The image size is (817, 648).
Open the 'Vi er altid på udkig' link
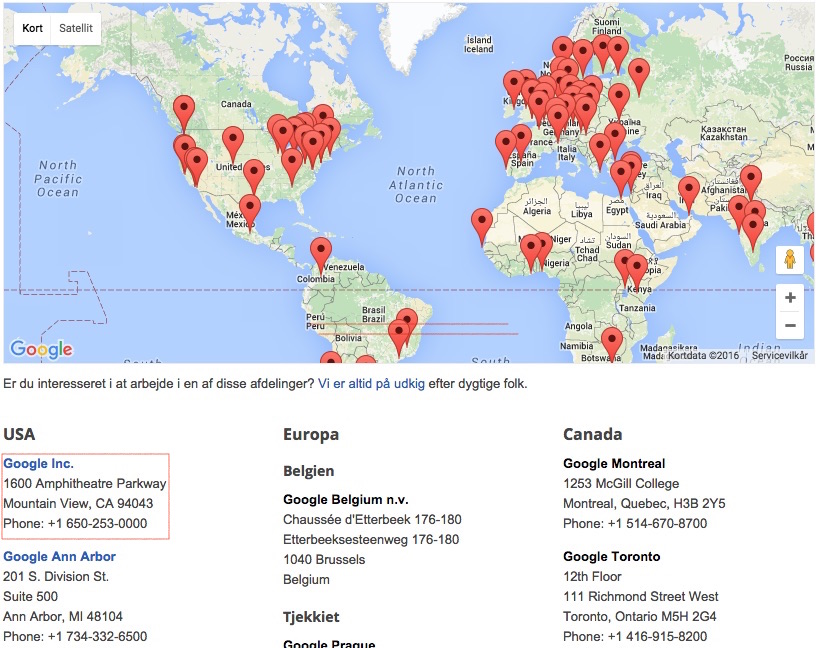coord(371,384)
